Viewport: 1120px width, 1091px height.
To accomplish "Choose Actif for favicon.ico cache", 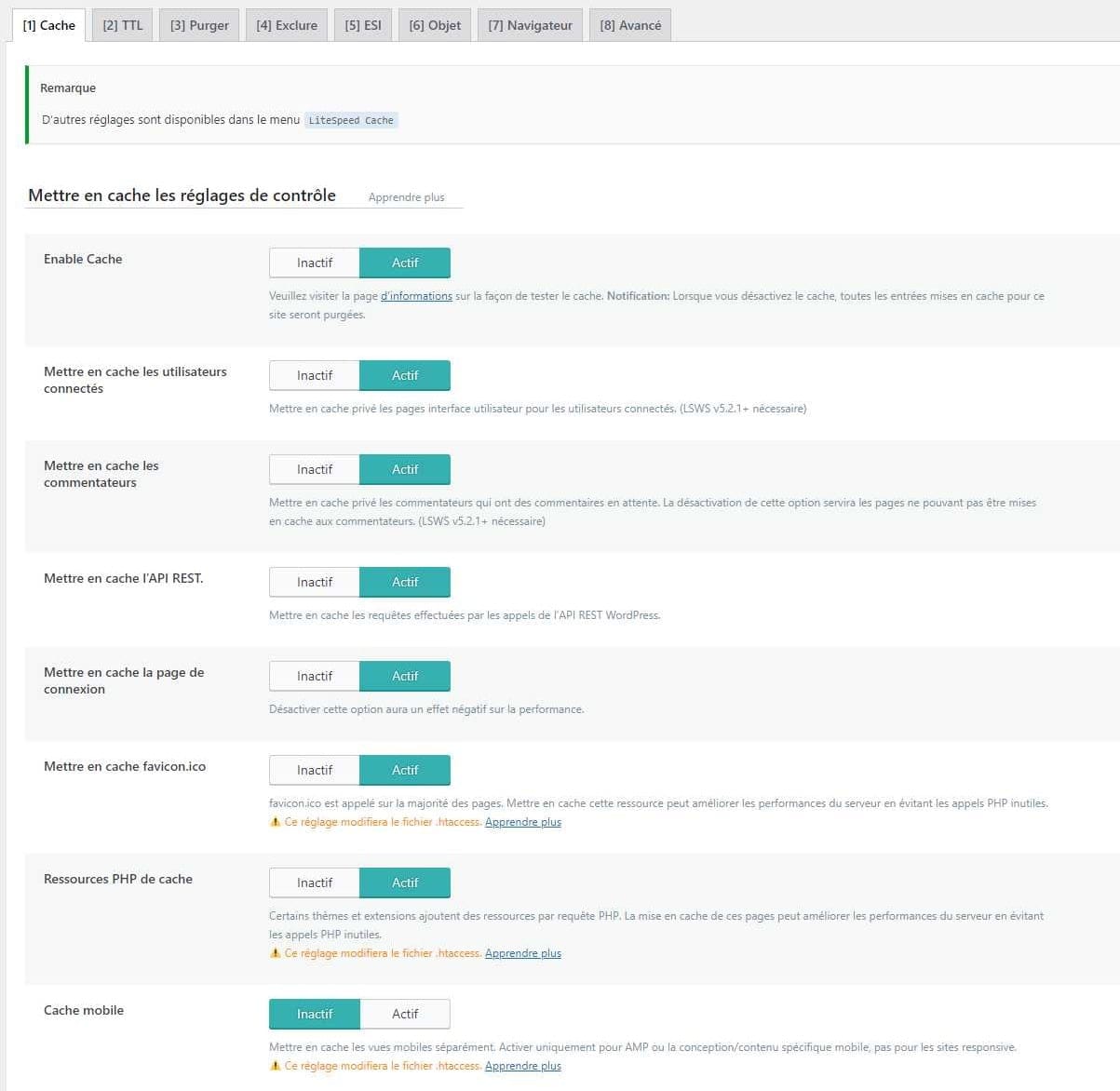I will pos(405,770).
